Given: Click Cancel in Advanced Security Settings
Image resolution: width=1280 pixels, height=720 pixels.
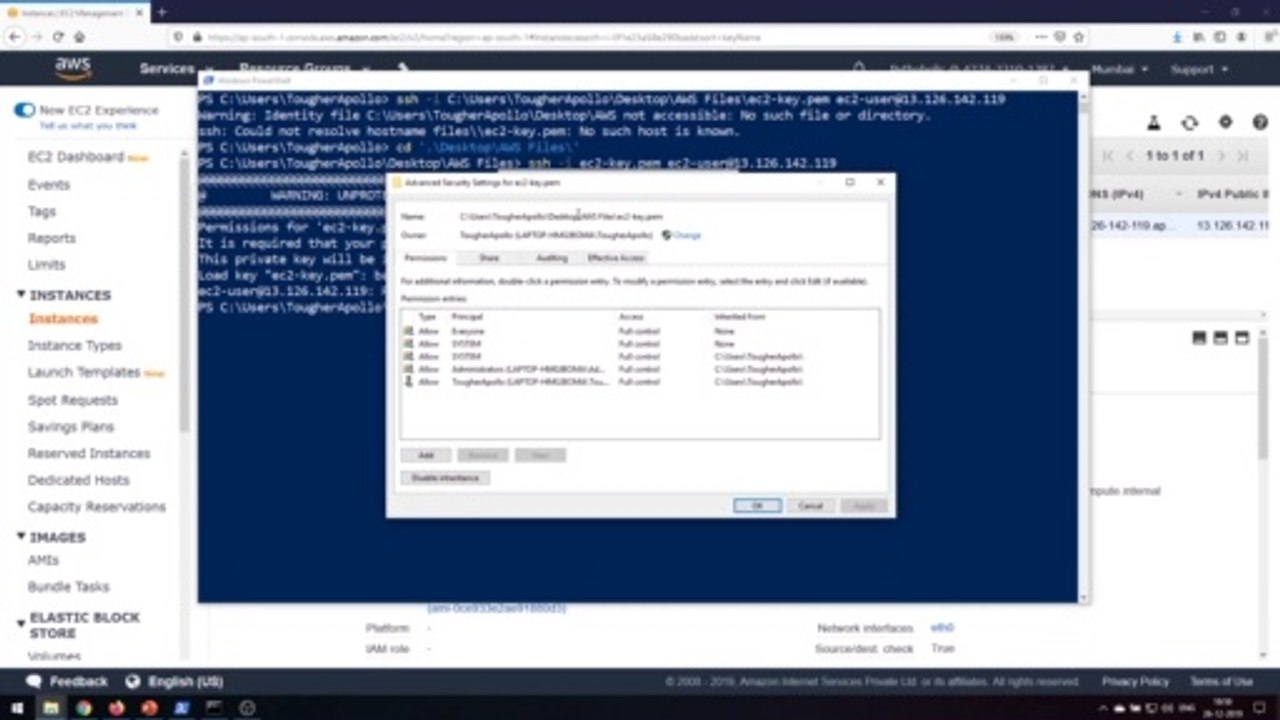Looking at the screenshot, I should point(811,506).
